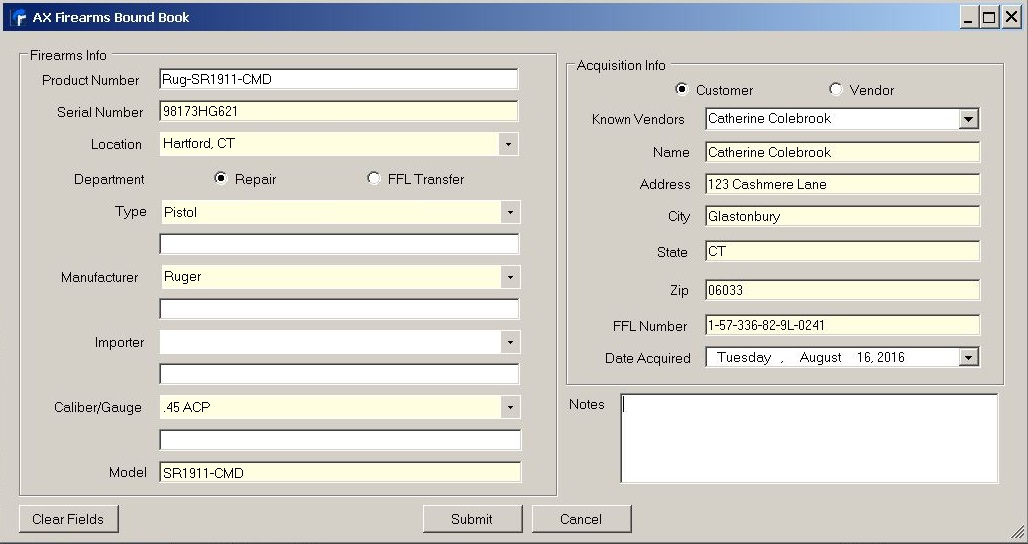Expand the empty Importer dropdown
Screen dimensions: 1028x544
click(510, 342)
